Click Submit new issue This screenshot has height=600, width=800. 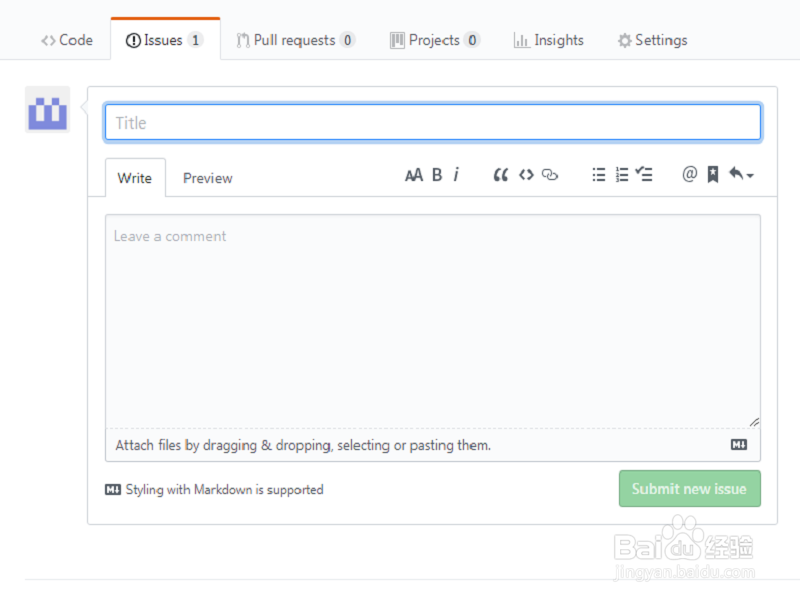coord(689,489)
